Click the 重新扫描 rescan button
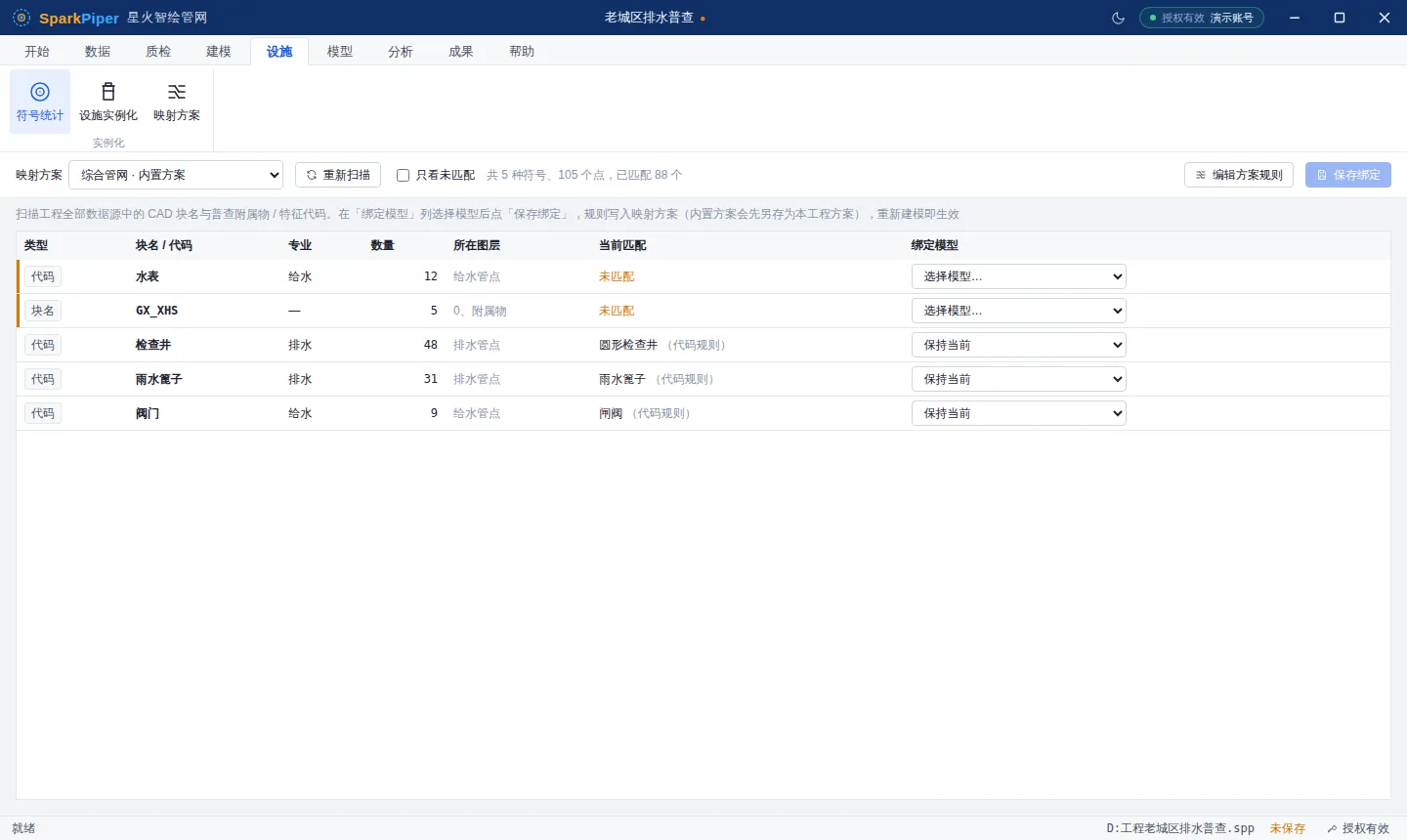1407x840 pixels. point(338,175)
